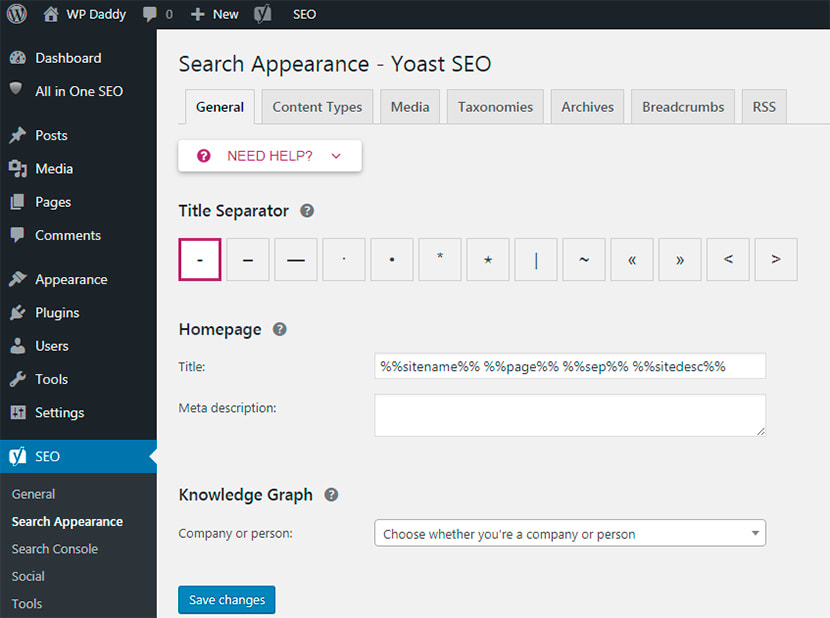Open the New menu in admin bar

(225, 14)
